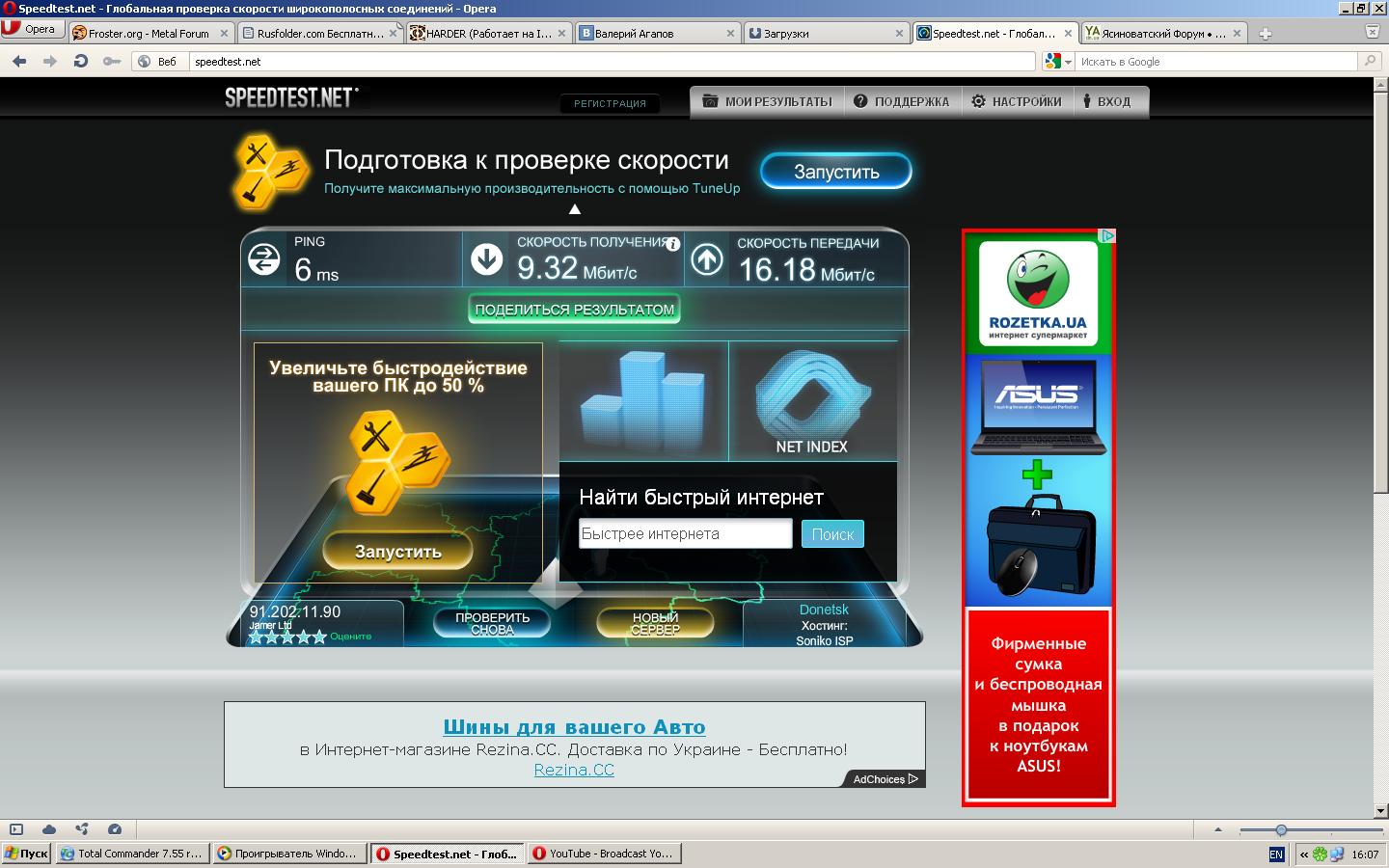Expand the hidden system tray icons
1389x868 pixels.
(x=1304, y=854)
